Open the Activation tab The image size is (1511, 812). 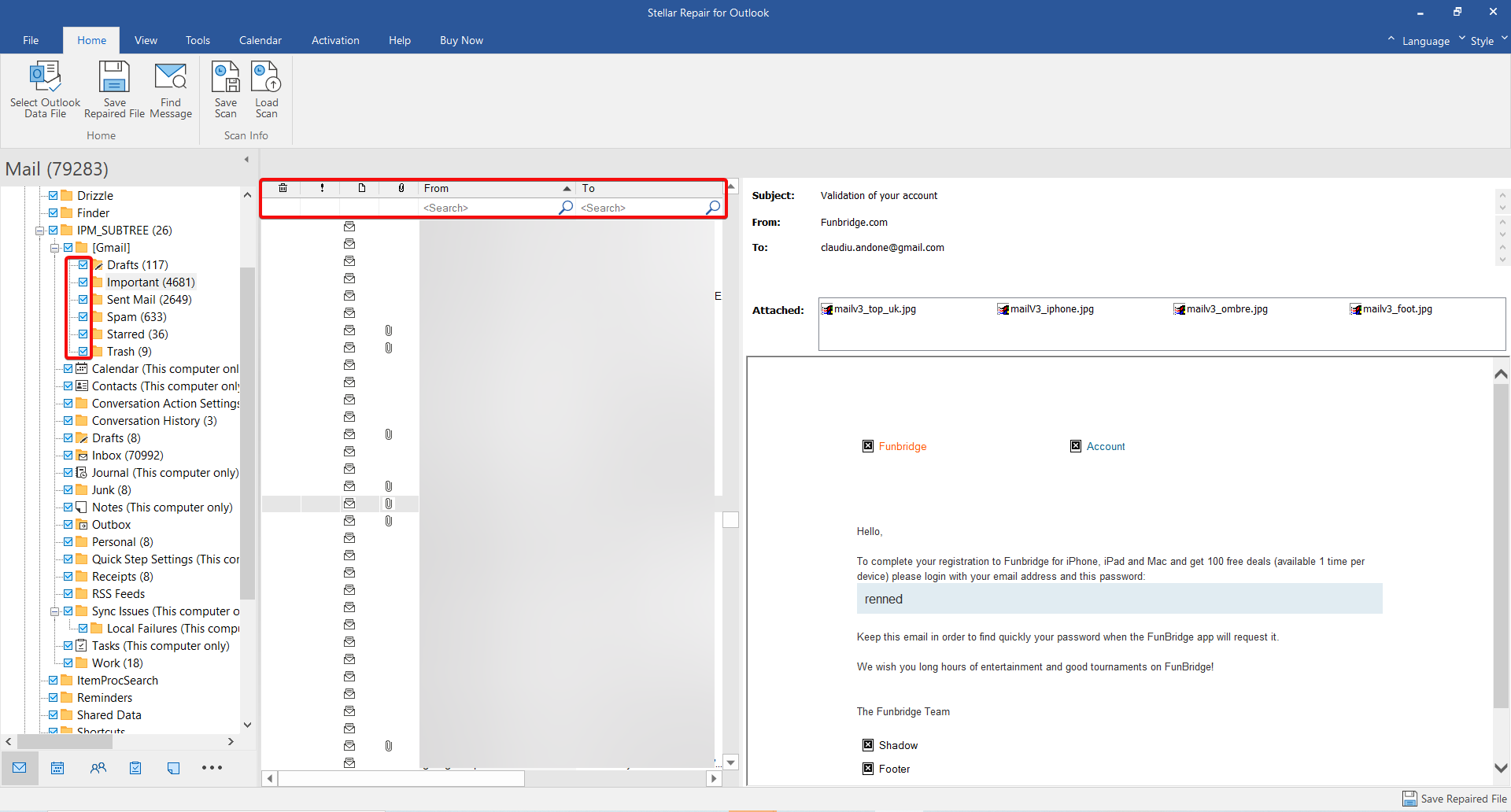coord(335,40)
